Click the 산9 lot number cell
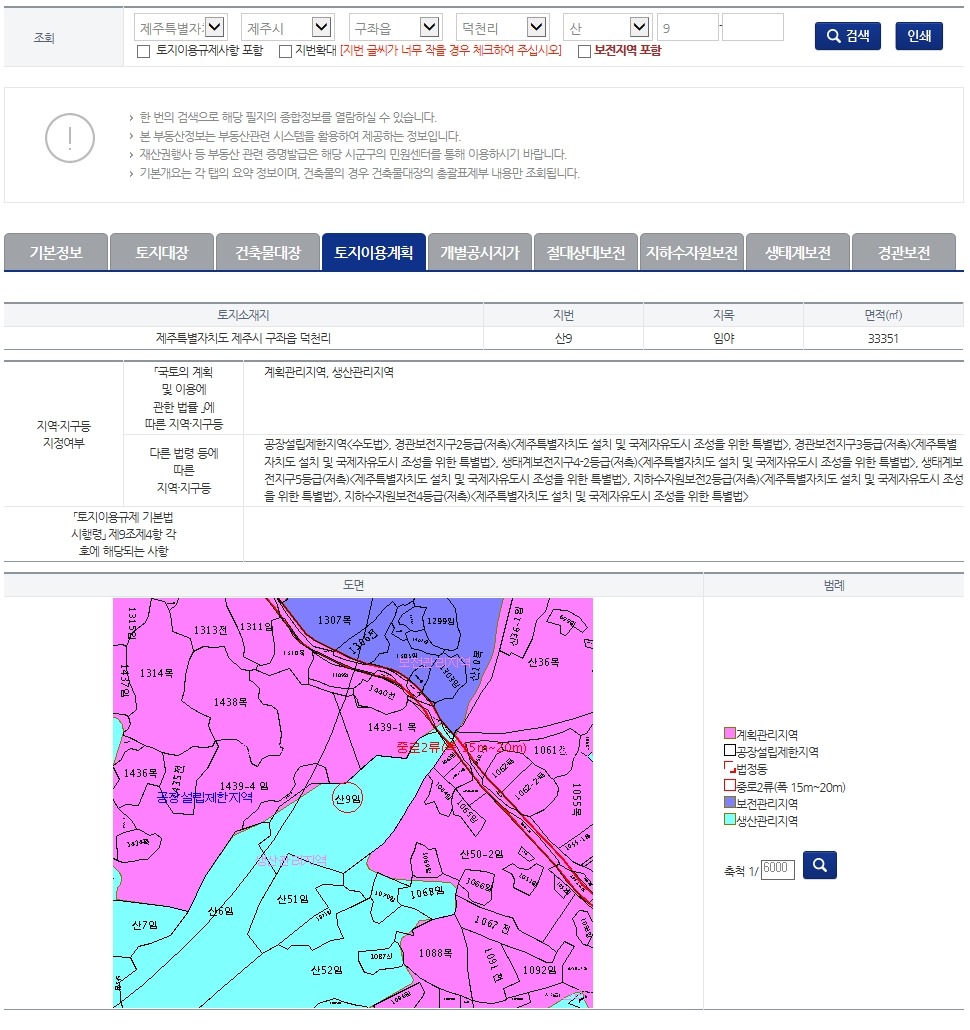The image size is (970, 1030). (x=563, y=338)
